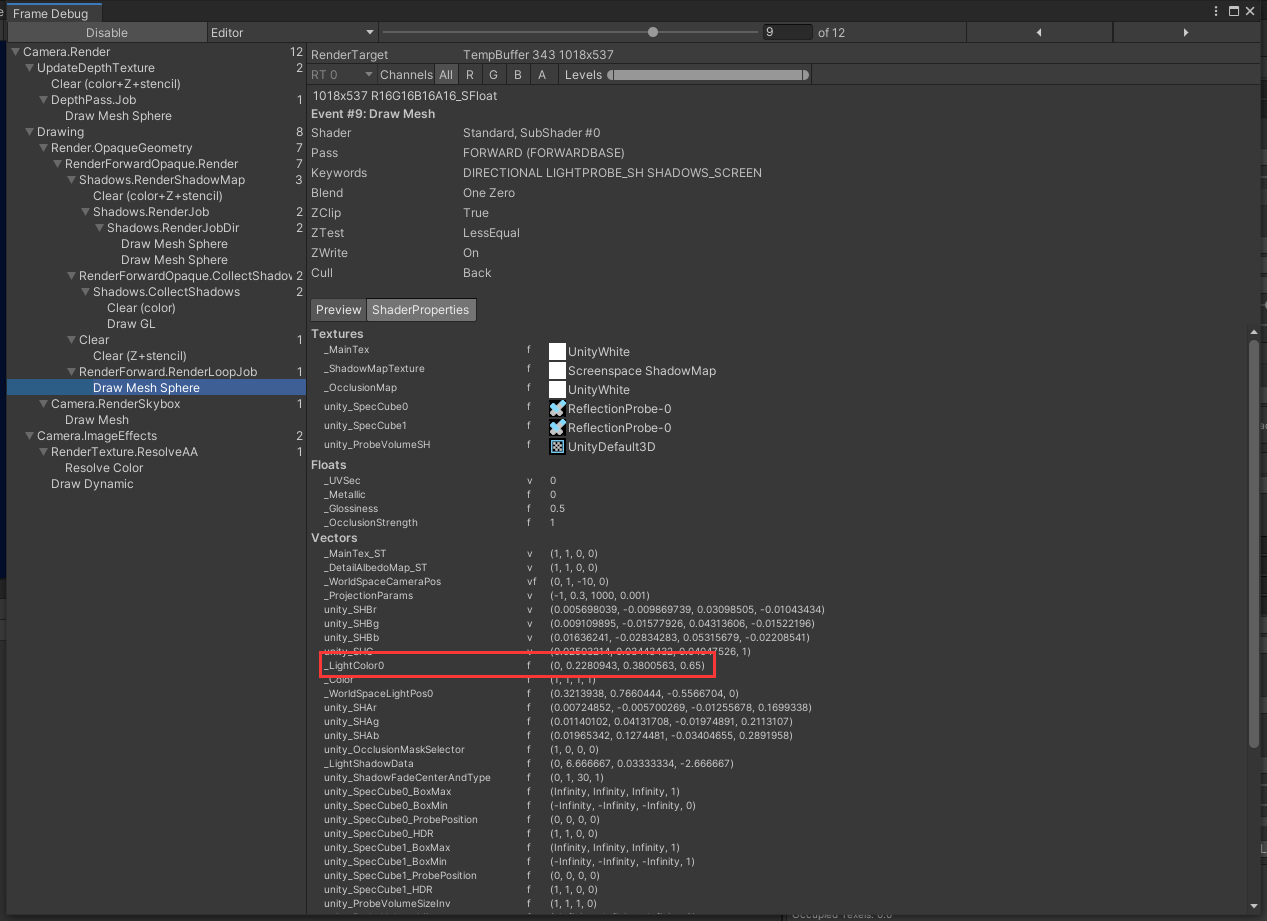The image size is (1267, 921).
Task: Click the unity_SpecCube1 ReflectionProbe-0 icon
Action: [557, 427]
